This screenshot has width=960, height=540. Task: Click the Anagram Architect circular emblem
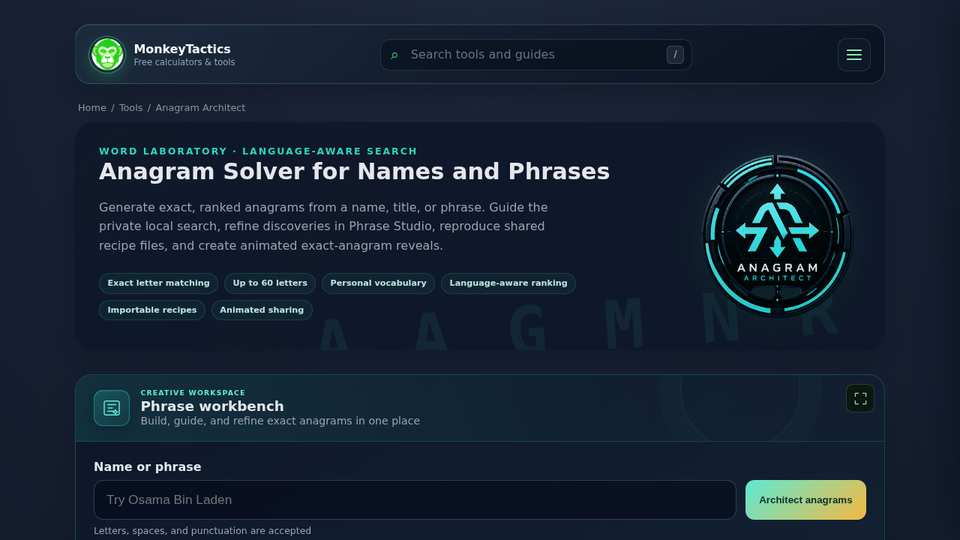777,235
